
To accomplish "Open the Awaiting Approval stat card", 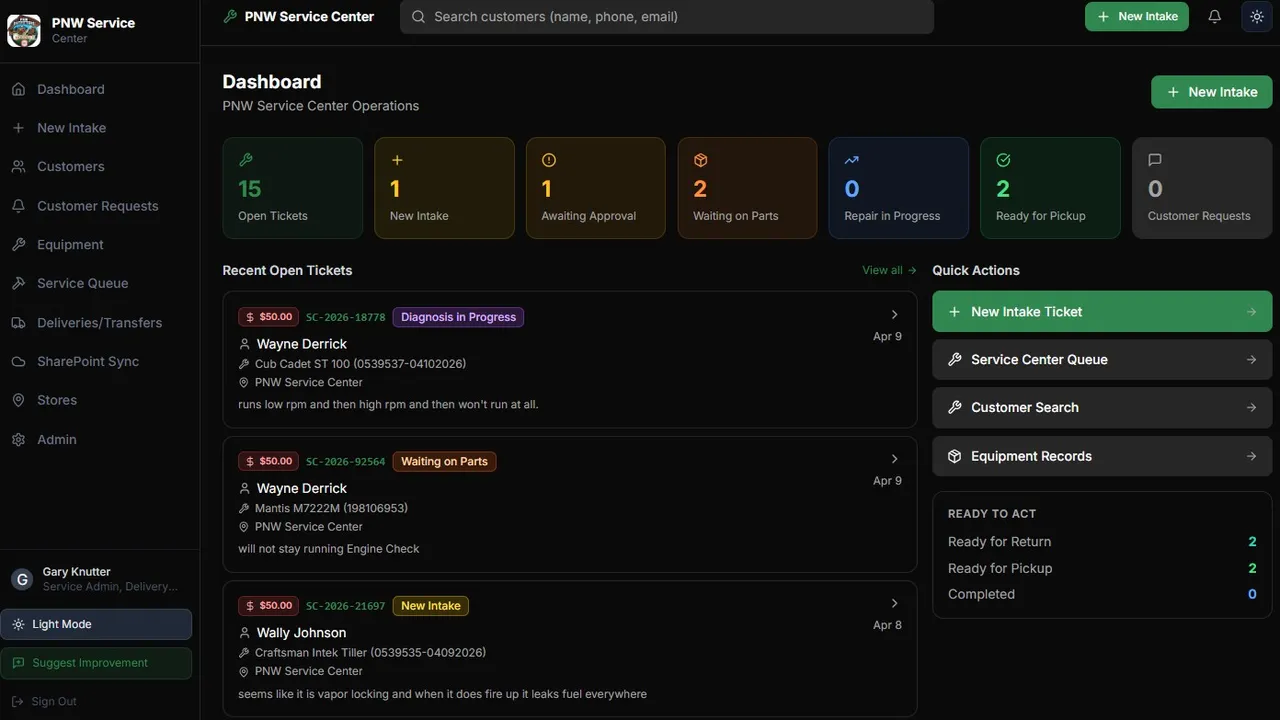I will click(596, 188).
